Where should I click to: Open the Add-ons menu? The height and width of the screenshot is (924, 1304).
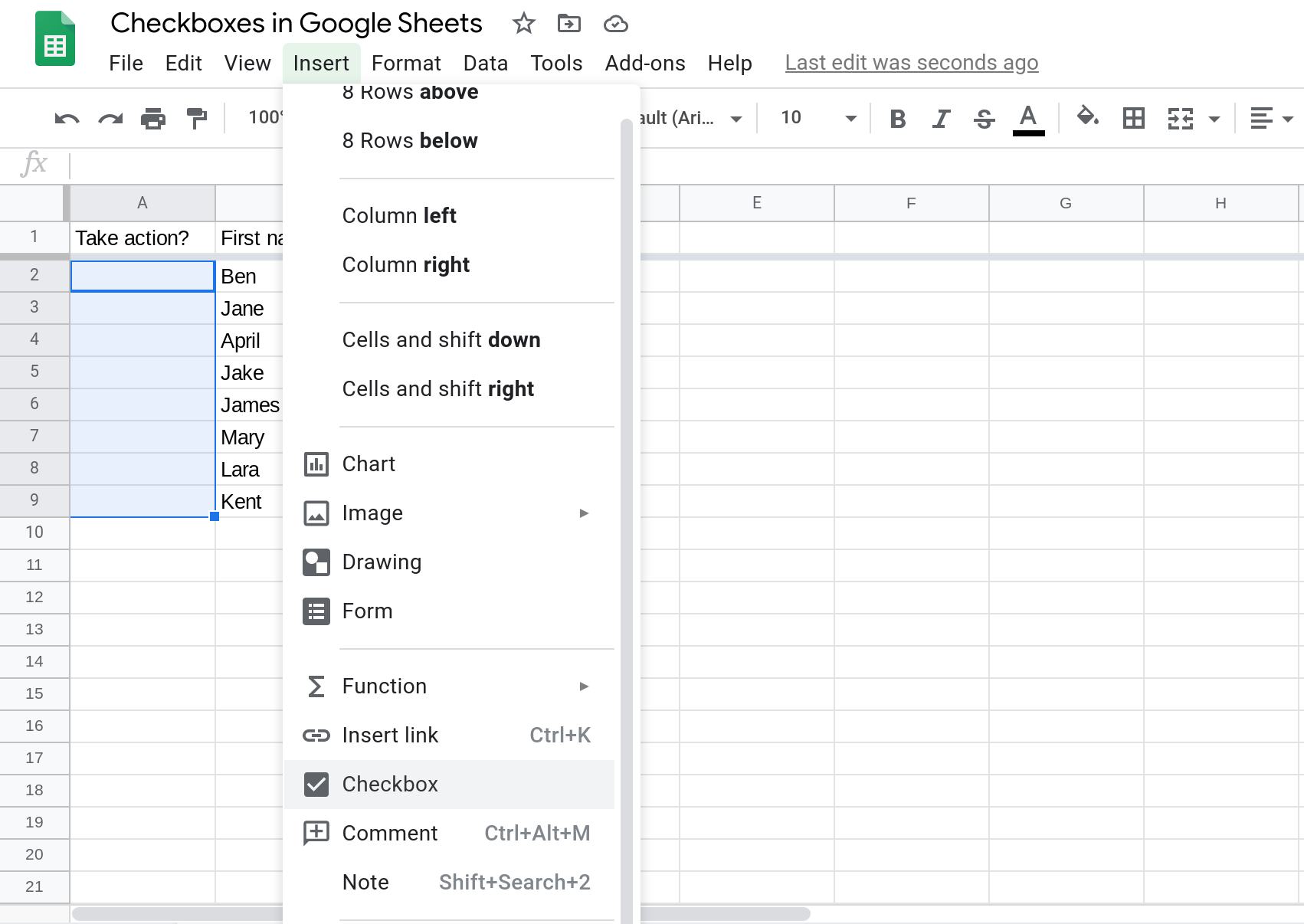[645, 63]
